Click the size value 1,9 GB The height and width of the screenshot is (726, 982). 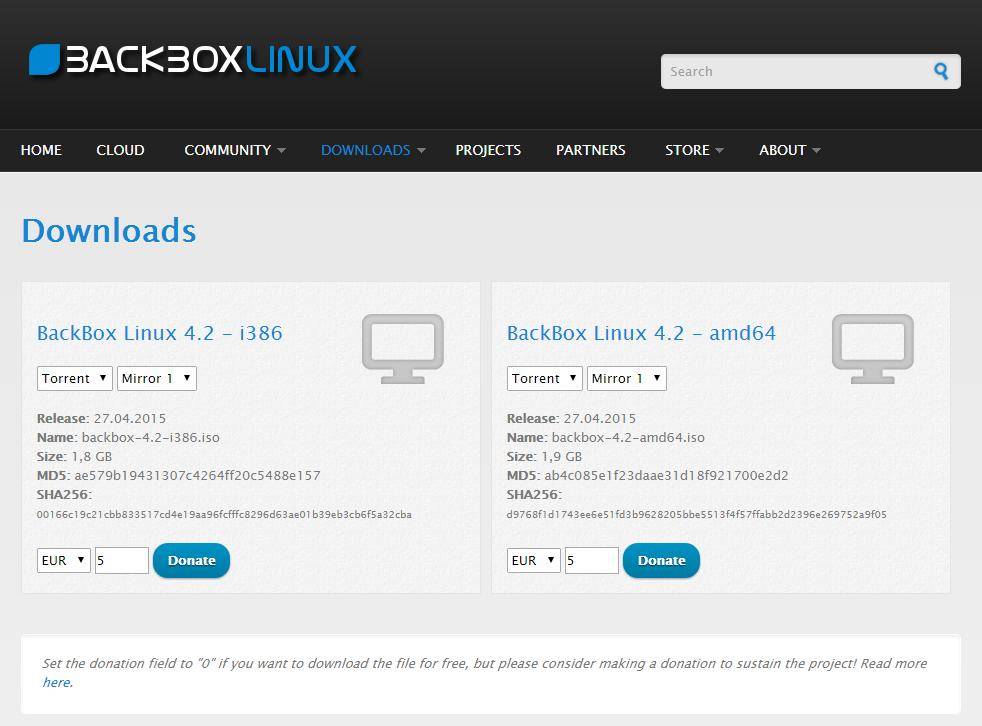point(562,457)
